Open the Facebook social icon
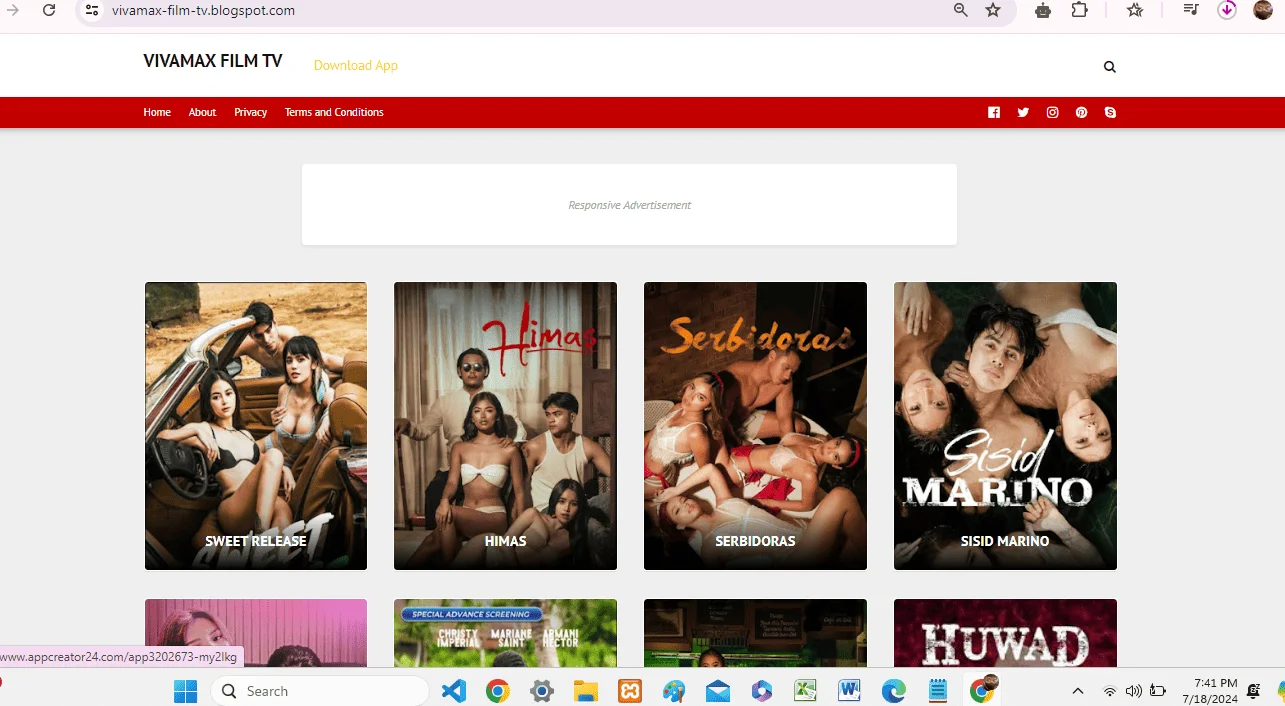 (994, 112)
